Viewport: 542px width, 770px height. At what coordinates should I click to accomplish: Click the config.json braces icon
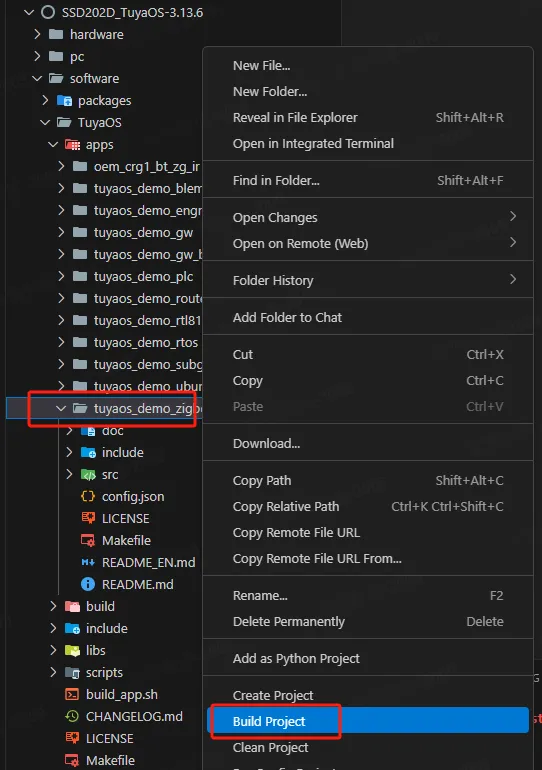point(88,496)
